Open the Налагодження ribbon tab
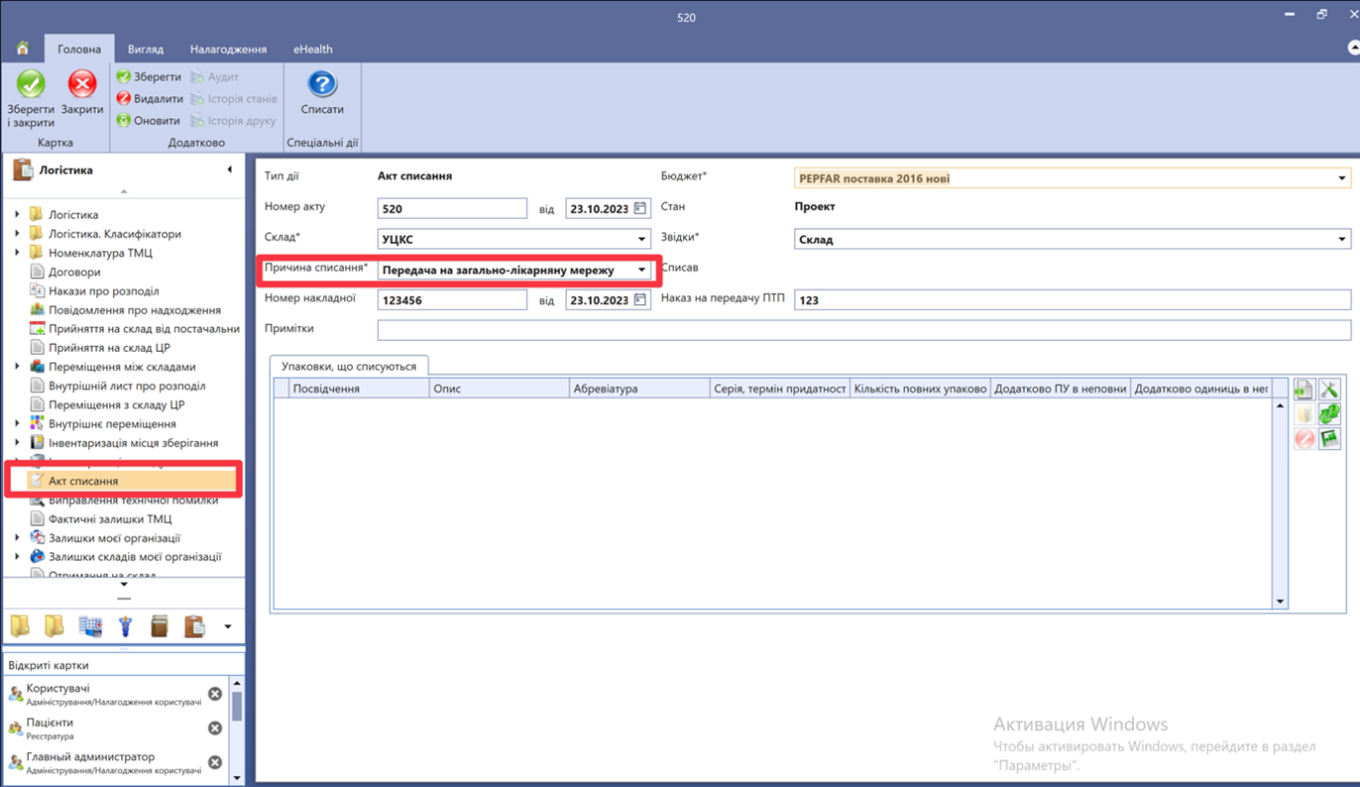The image size is (1360, 787). (228, 49)
